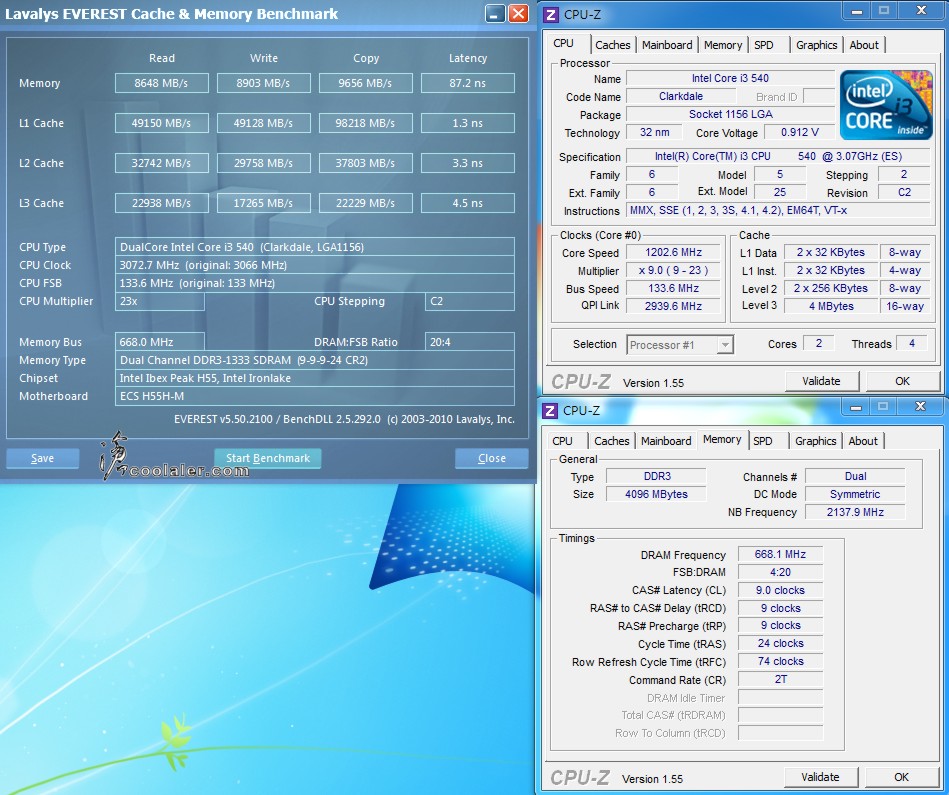Click the Instructions field listing MMX, SSE

pos(778,211)
